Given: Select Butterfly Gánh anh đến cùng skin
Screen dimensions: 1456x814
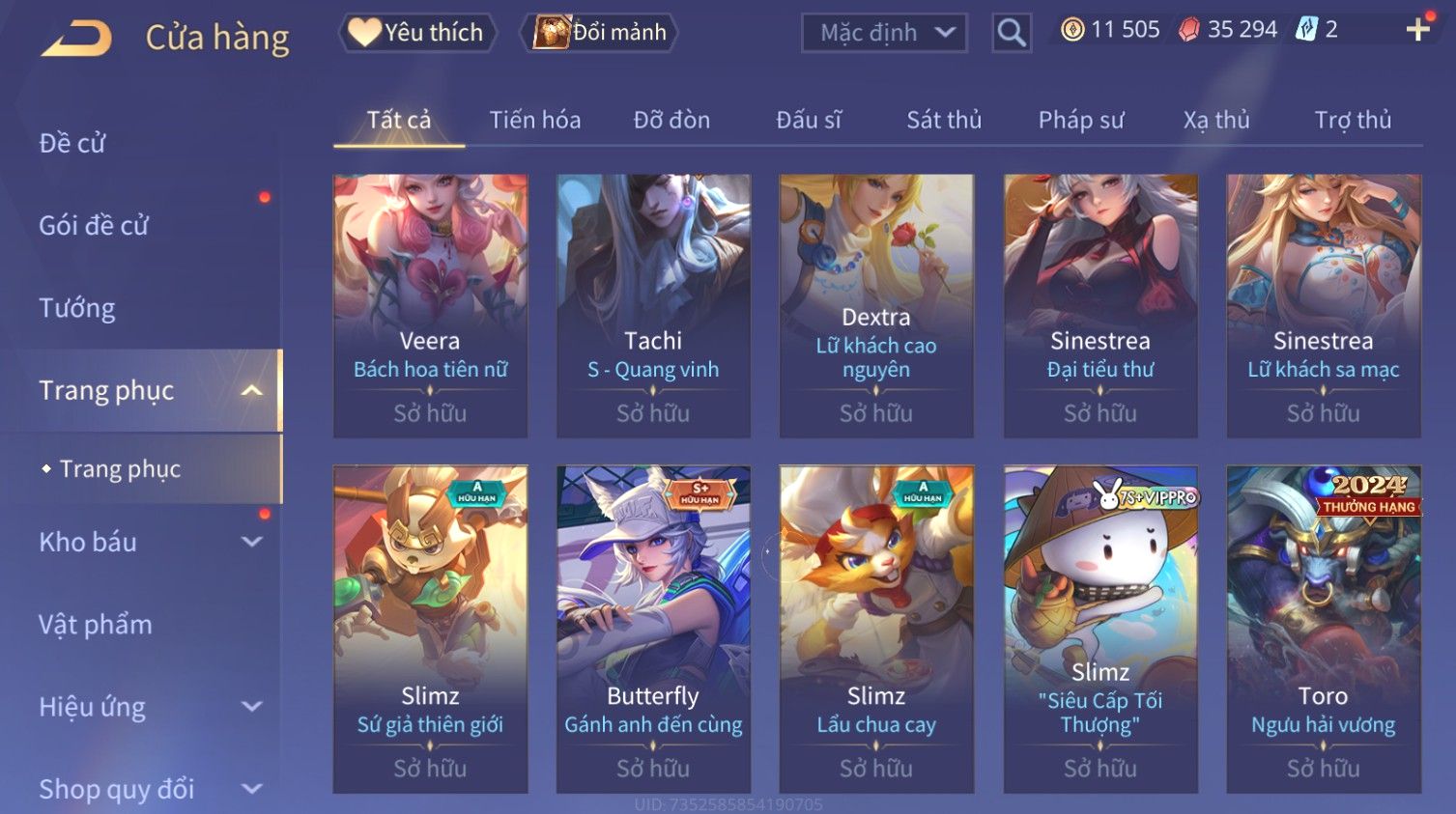Looking at the screenshot, I should (653, 630).
